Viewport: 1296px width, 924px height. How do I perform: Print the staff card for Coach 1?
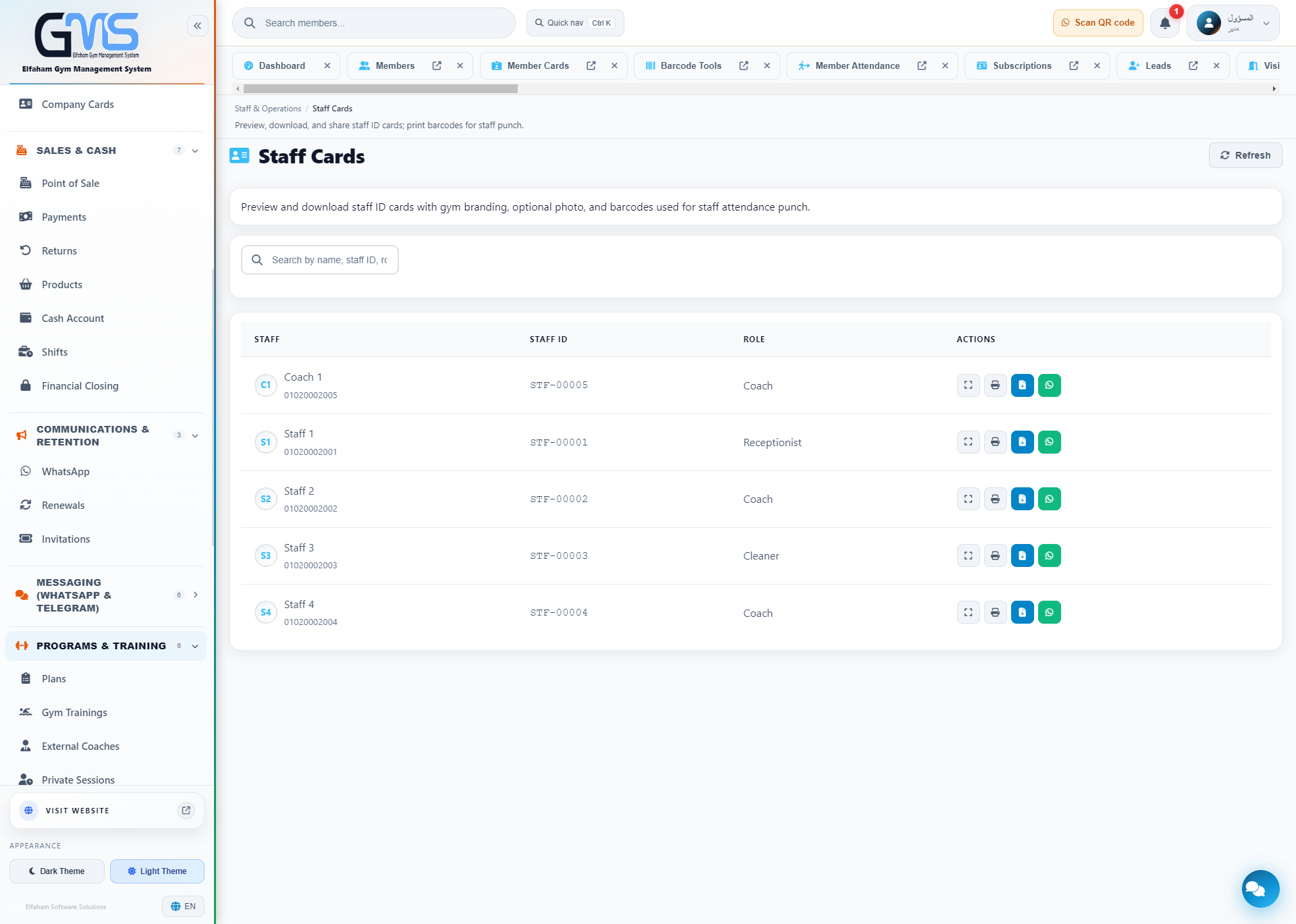coord(995,385)
